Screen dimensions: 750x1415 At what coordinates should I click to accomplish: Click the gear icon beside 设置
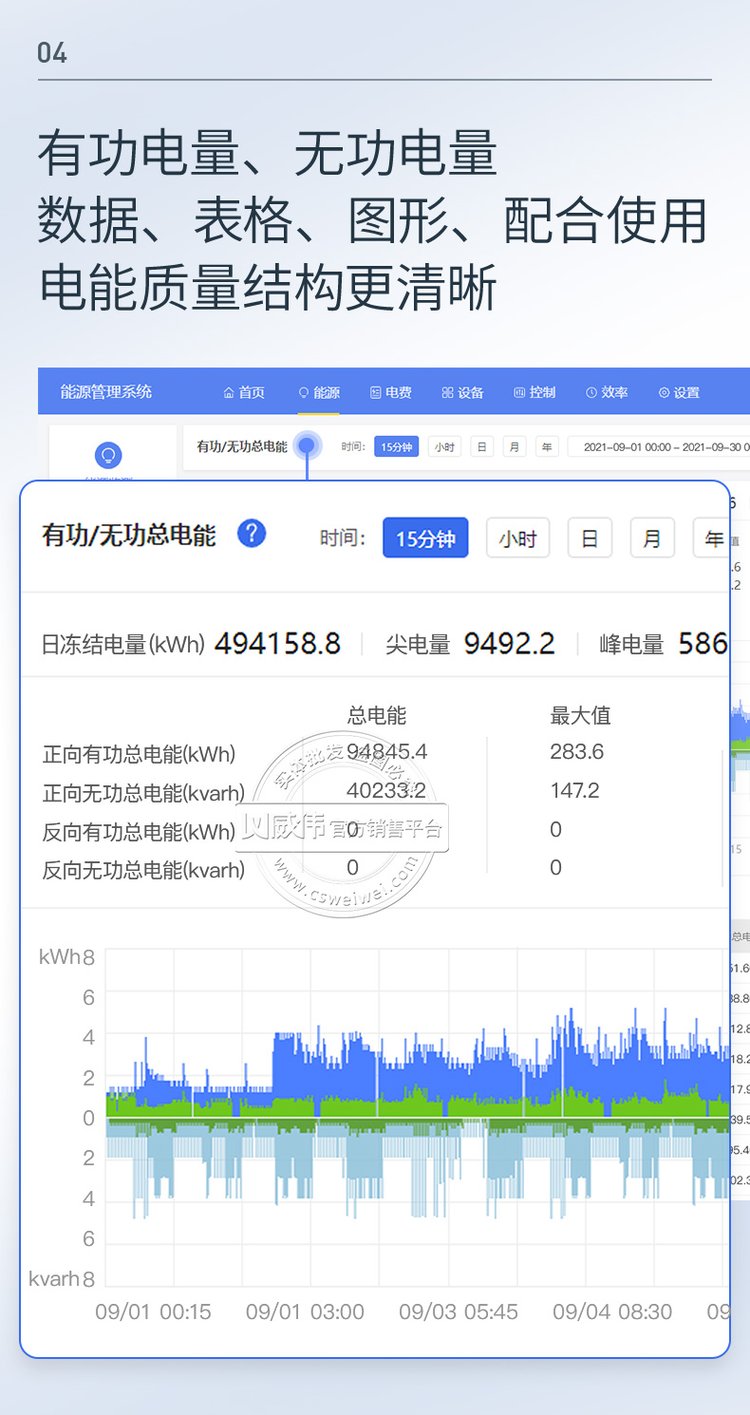pos(663,393)
